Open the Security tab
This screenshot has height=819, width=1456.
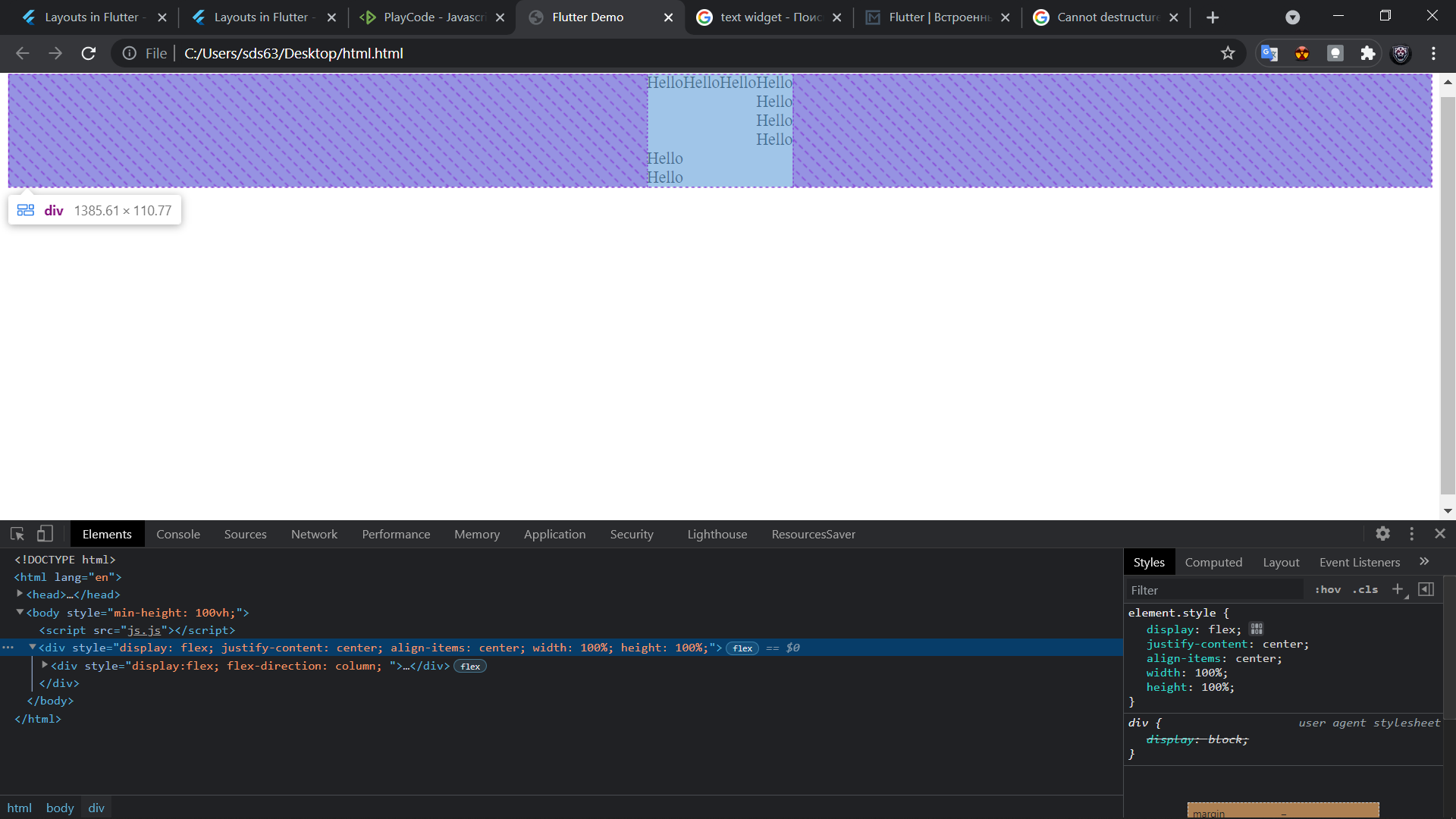pyautogui.click(x=632, y=534)
